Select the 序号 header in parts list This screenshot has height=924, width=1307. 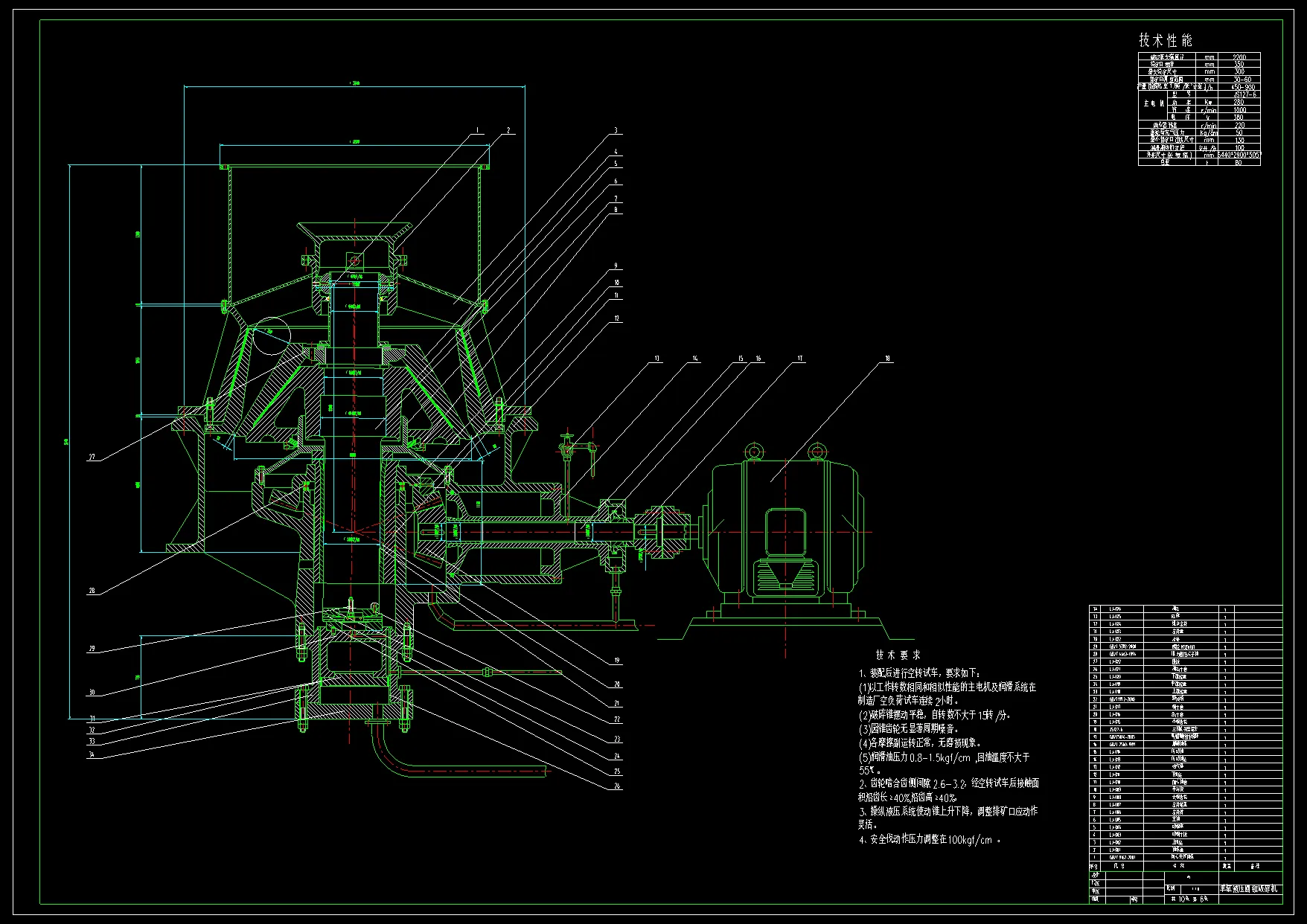coord(1095,866)
